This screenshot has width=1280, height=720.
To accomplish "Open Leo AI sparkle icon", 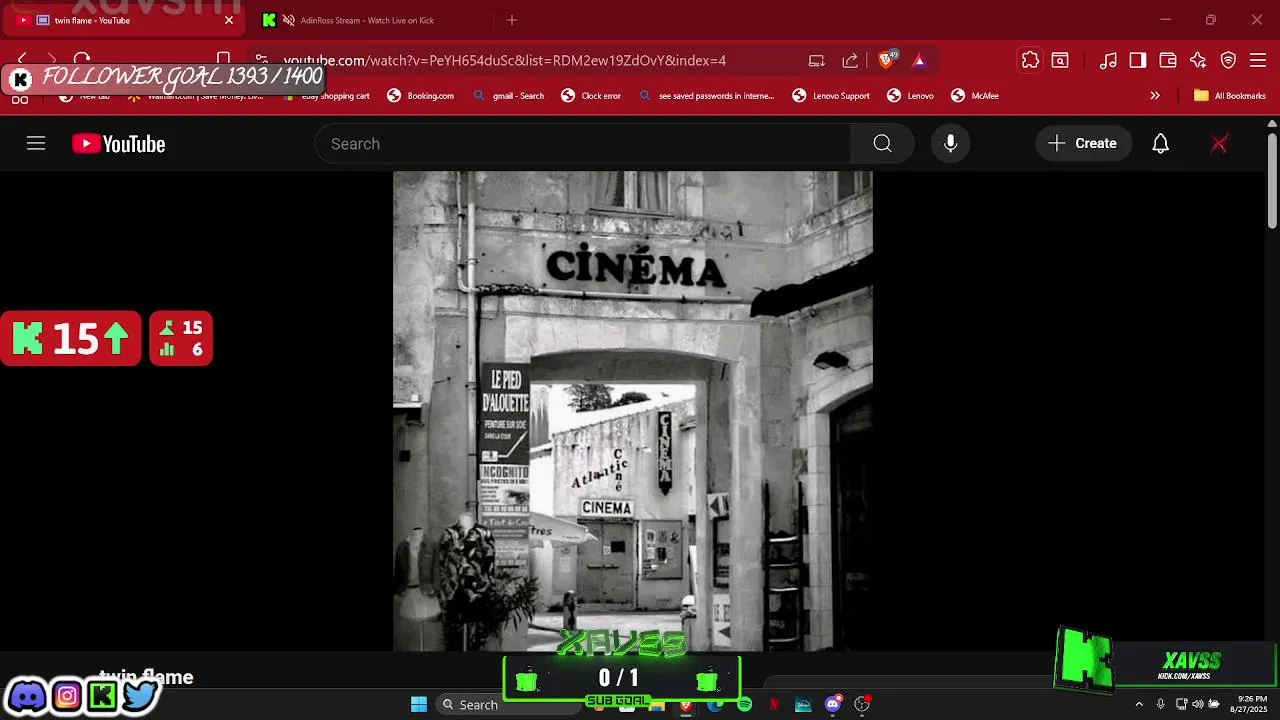I will point(1198,61).
